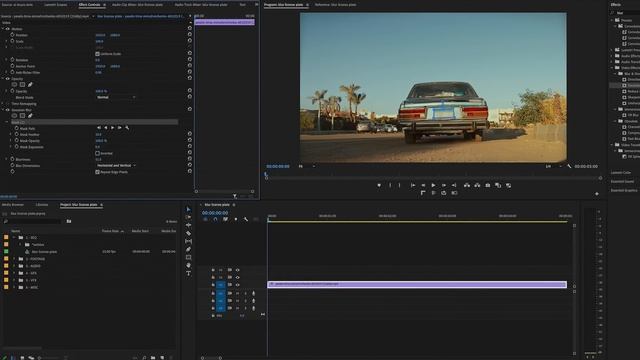The height and width of the screenshot is (360, 640).
Task: Track selected mask backward
Action: pos(106,128)
